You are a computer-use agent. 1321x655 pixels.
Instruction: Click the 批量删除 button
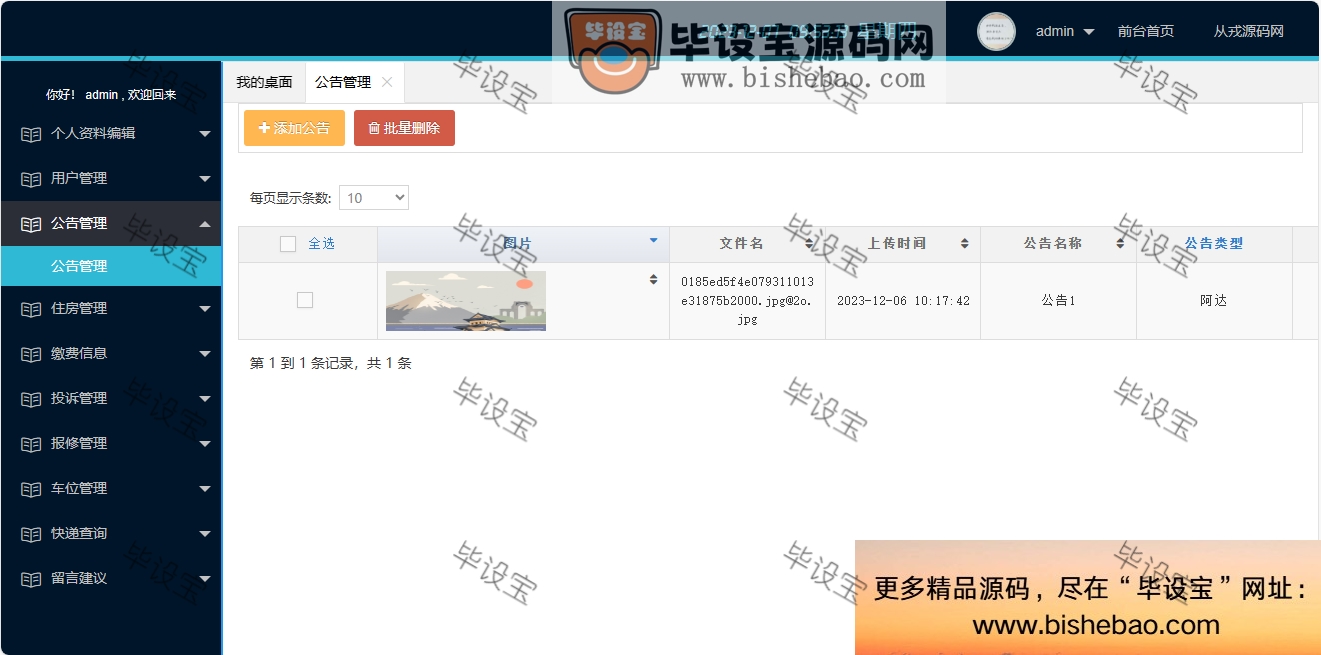(x=404, y=128)
